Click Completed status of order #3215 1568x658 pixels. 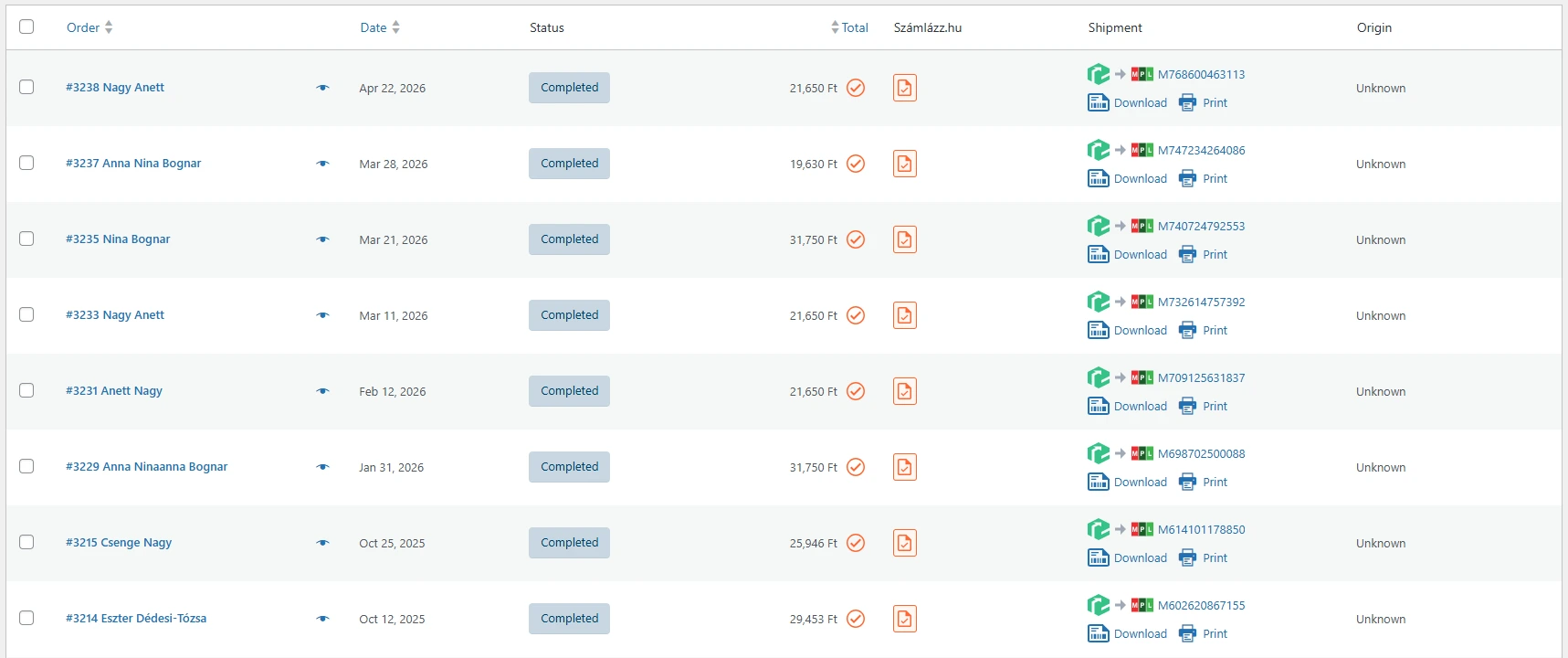[569, 543]
